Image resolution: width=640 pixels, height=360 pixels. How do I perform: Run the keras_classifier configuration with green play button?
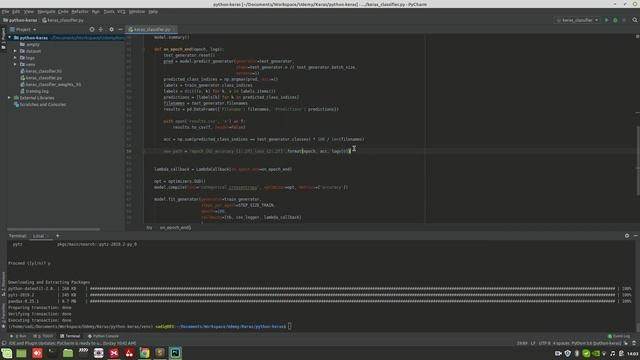click(x=607, y=20)
